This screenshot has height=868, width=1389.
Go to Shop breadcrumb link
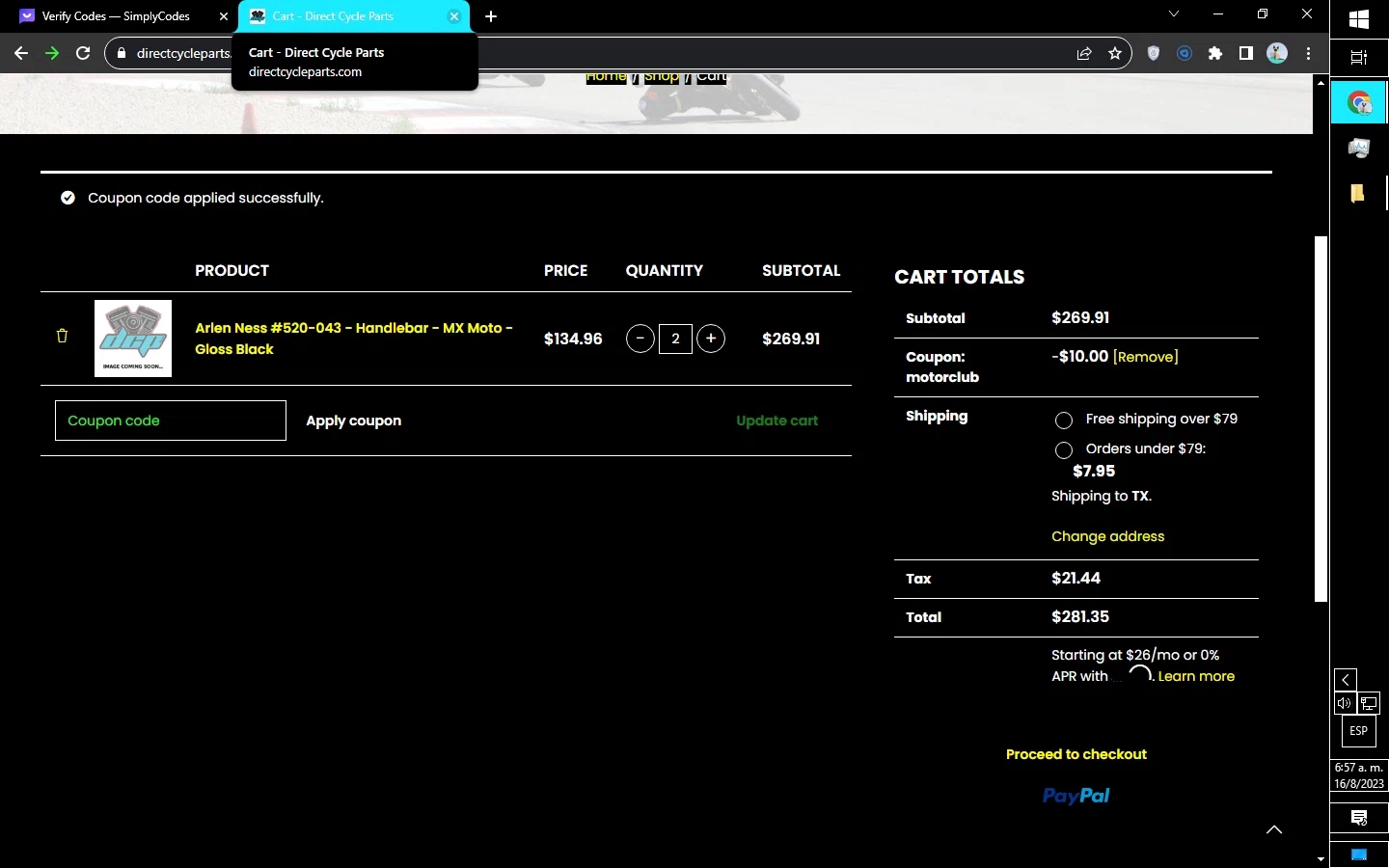(662, 76)
